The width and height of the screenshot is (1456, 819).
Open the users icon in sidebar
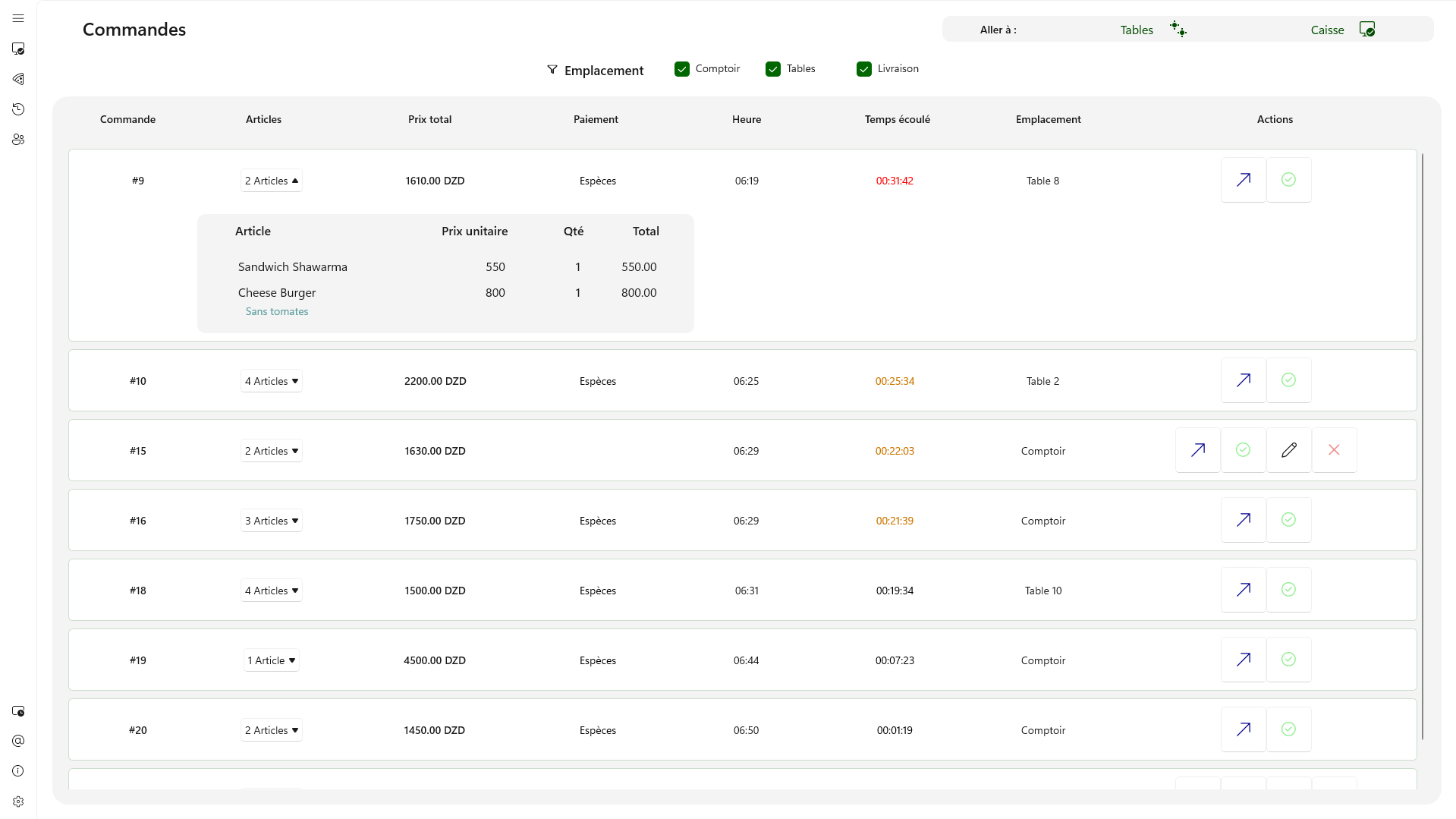[x=18, y=140]
